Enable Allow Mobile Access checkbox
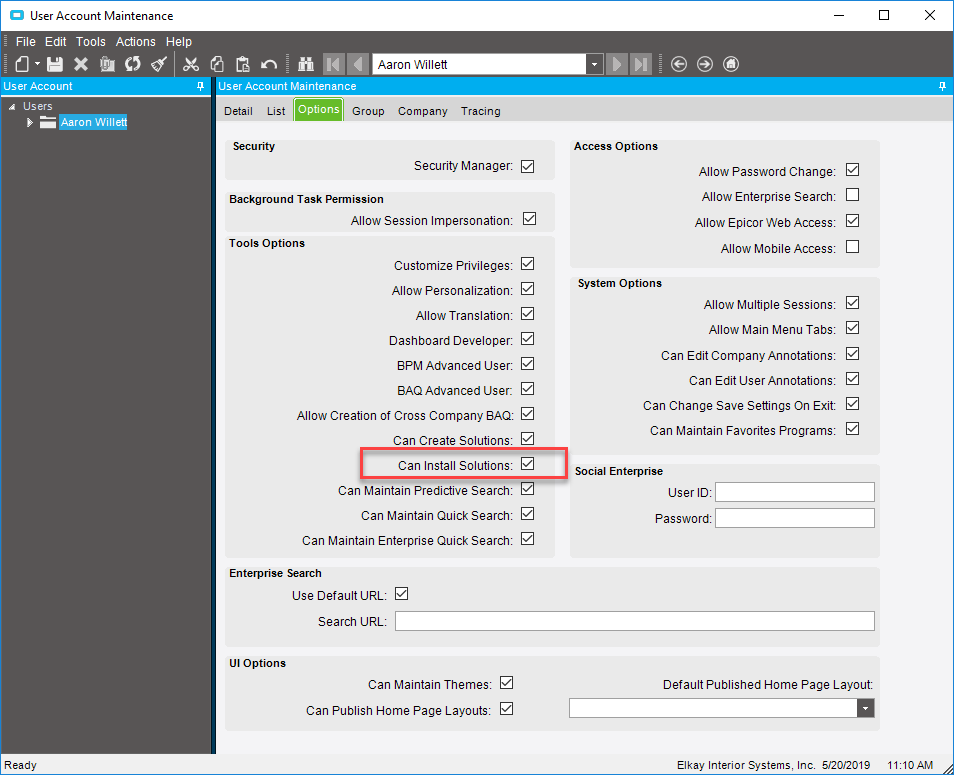 852,246
